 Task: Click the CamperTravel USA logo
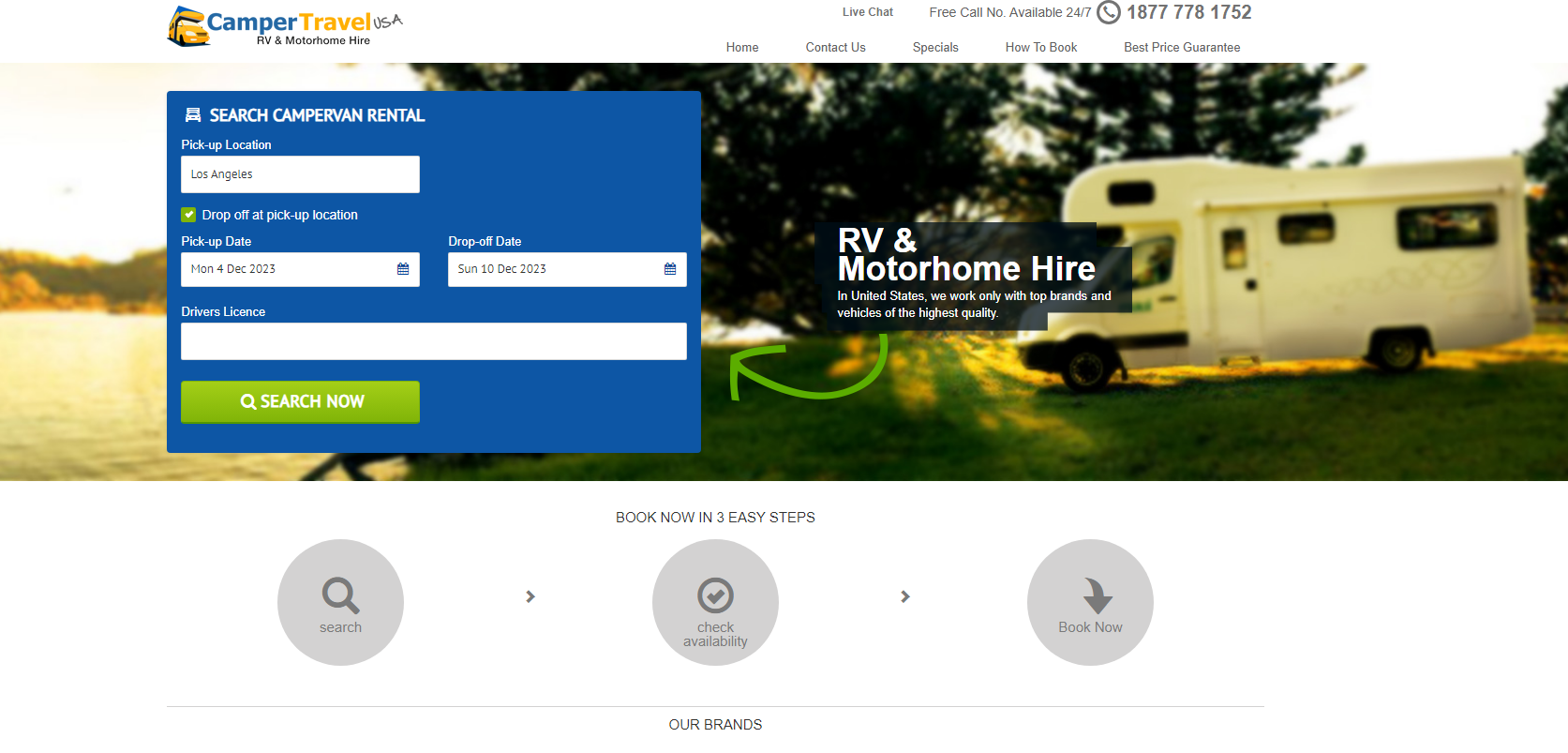pos(285,26)
